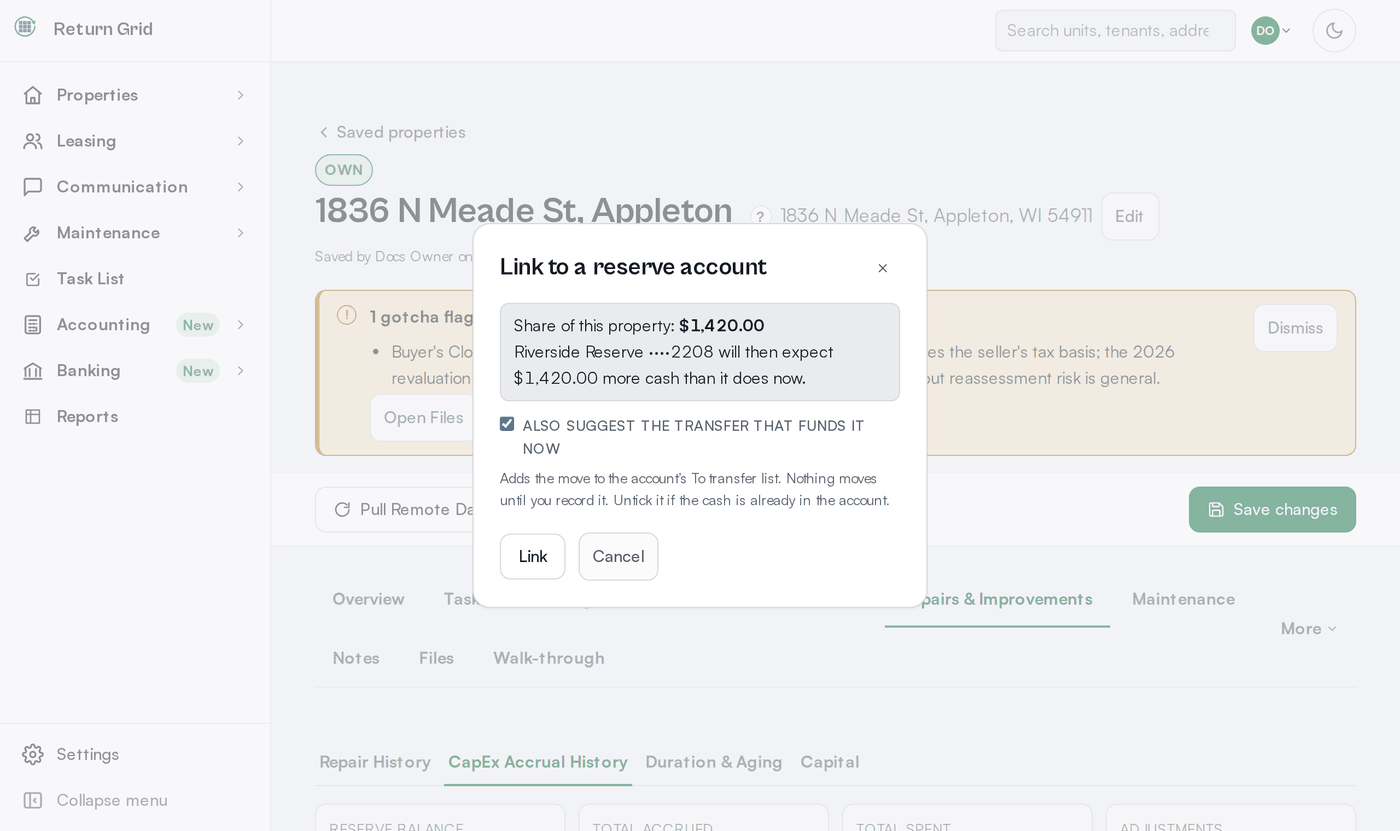Viewport: 1400px width, 831px height.
Task: Click the gotcha flag warning icon
Action: (x=347, y=315)
